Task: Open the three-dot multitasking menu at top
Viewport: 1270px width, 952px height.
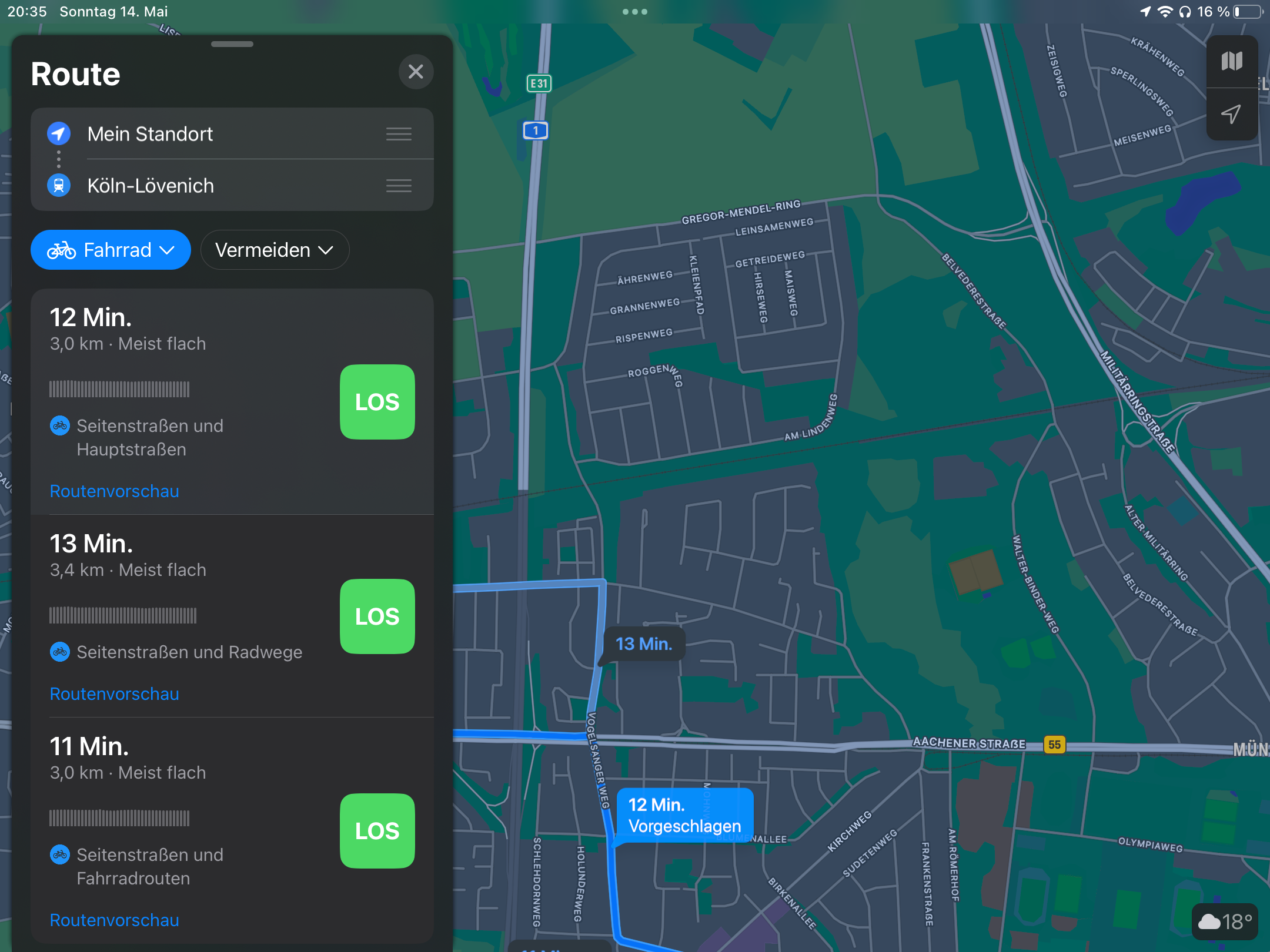Action: (635, 12)
